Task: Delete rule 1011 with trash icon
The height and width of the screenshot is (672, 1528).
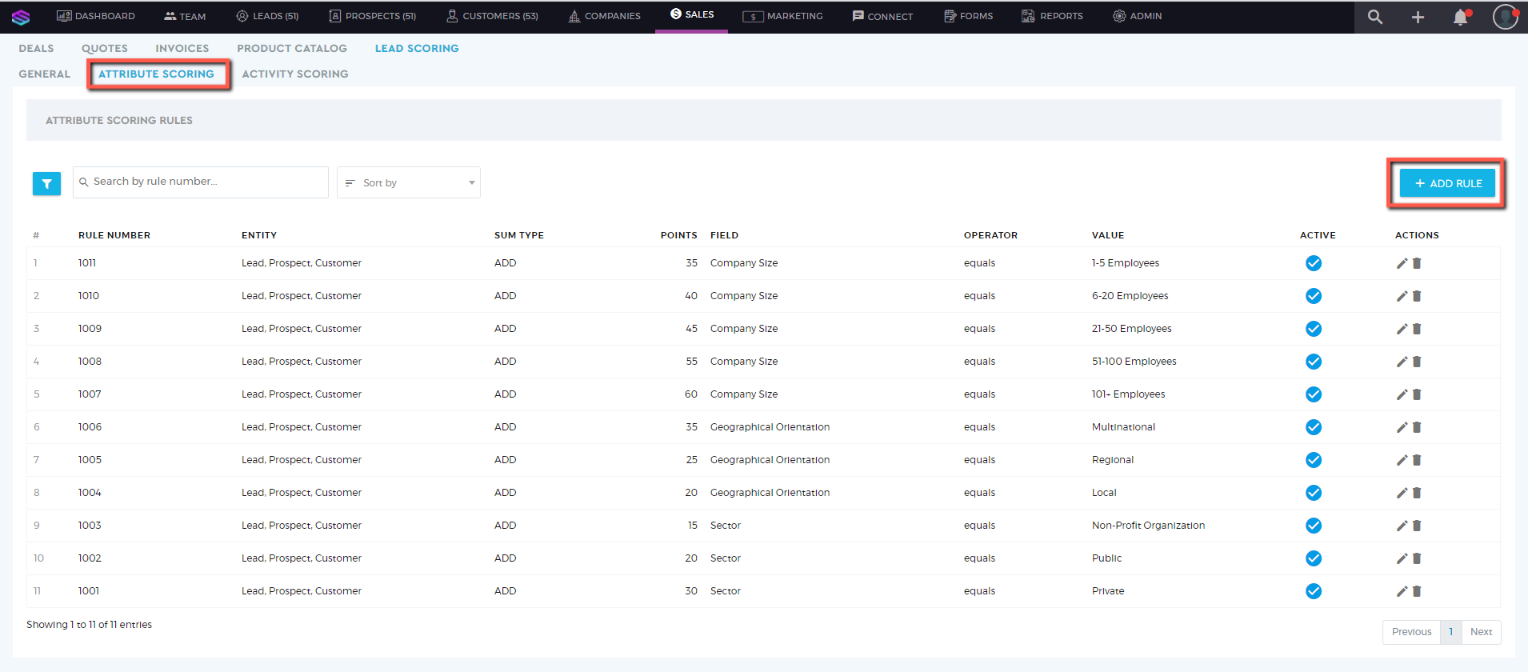Action: click(x=1417, y=263)
